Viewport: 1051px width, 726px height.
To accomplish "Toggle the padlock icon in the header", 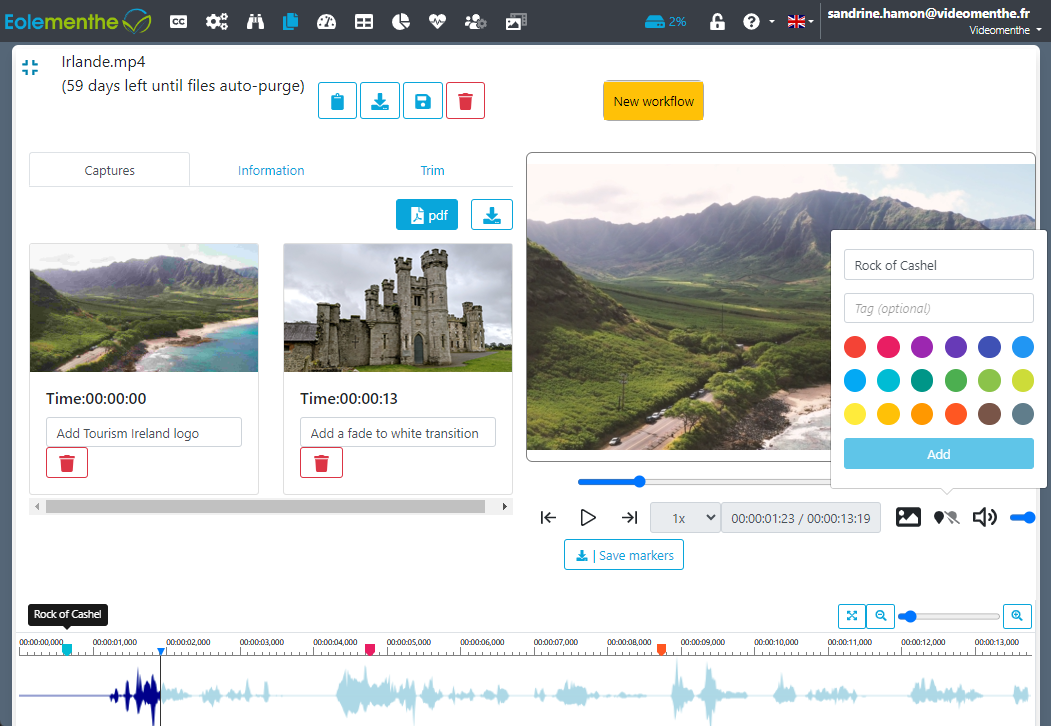I will [x=717, y=21].
